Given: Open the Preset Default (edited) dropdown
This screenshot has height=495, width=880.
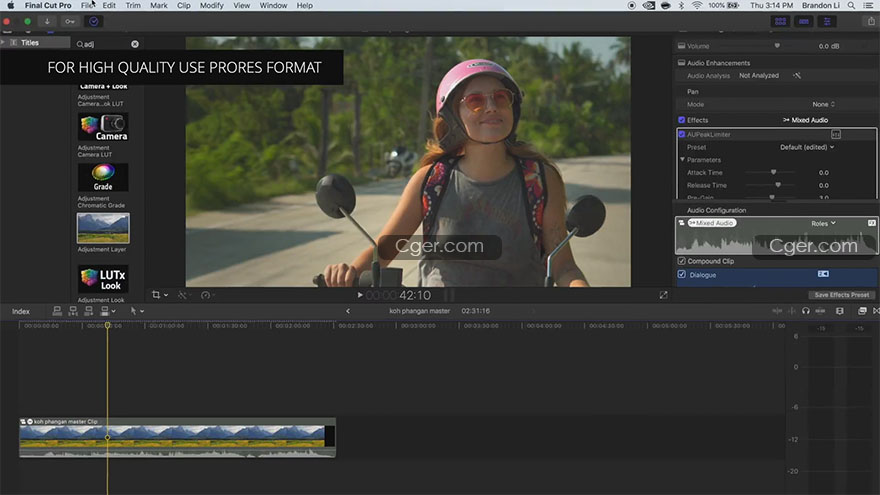Looking at the screenshot, I should [806, 147].
